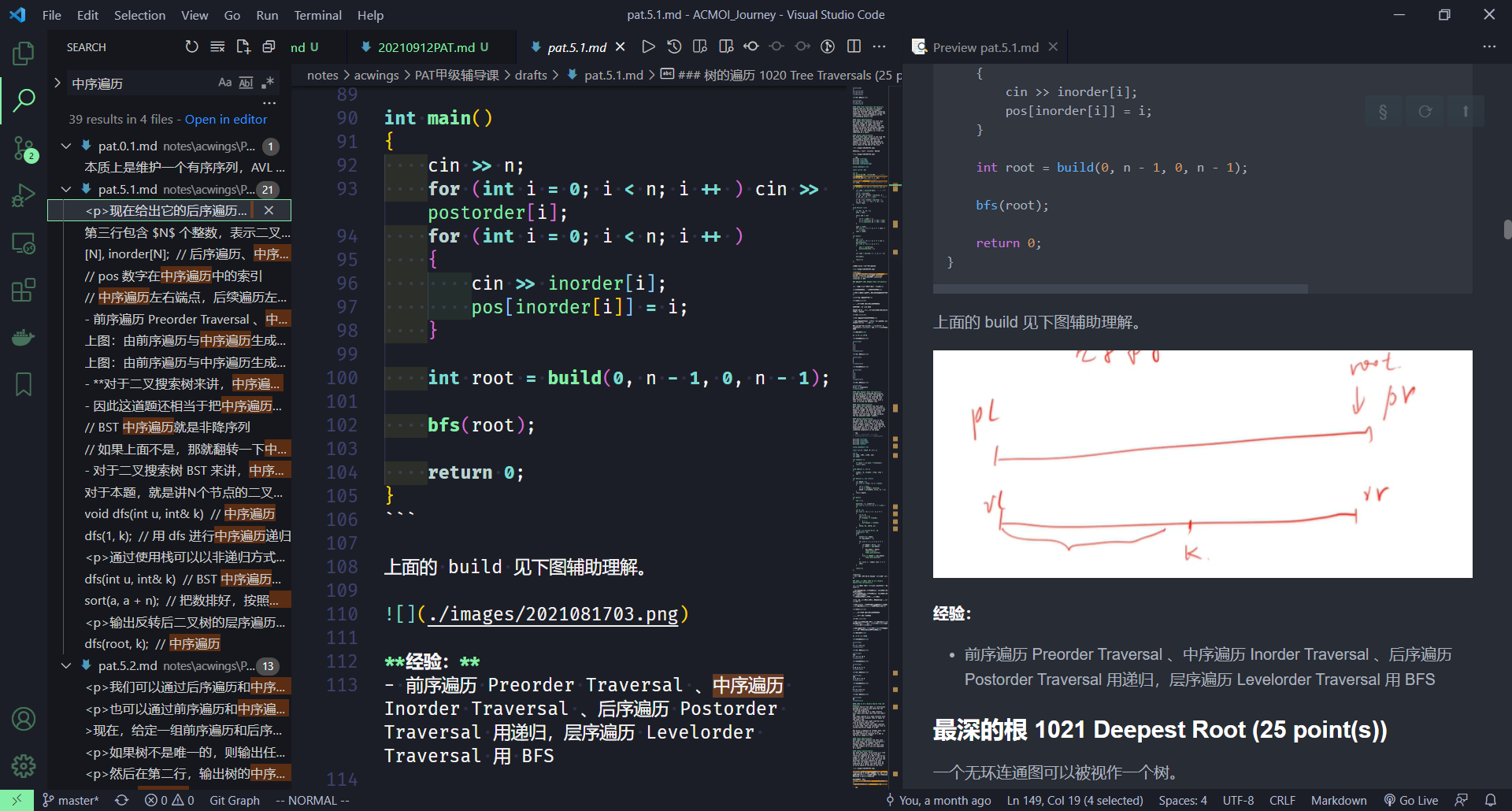Viewport: 1512px width, 811px height.
Task: Open the Manage gear menu
Action: [24, 765]
